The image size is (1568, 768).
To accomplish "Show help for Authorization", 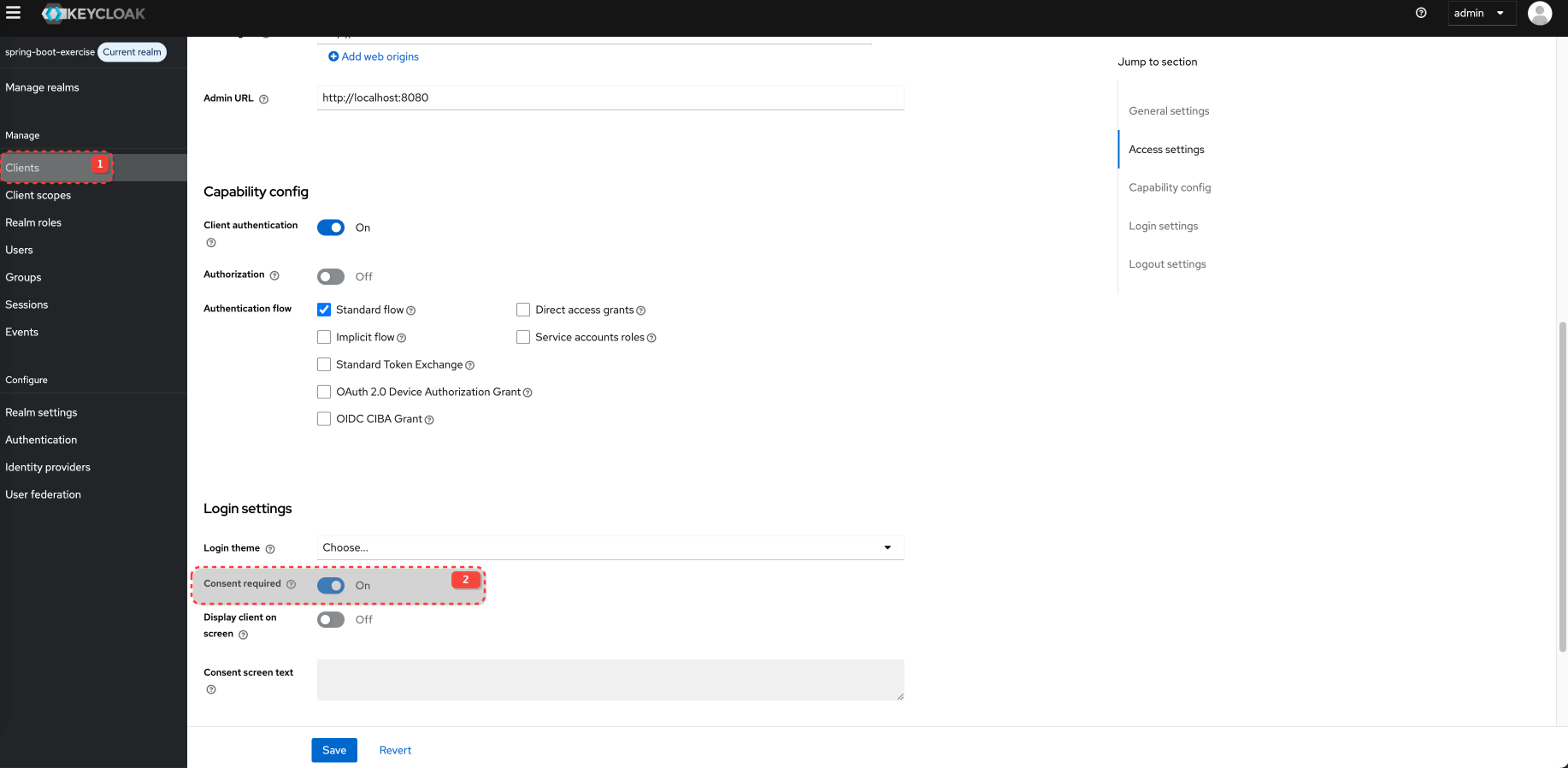I will pos(274,275).
